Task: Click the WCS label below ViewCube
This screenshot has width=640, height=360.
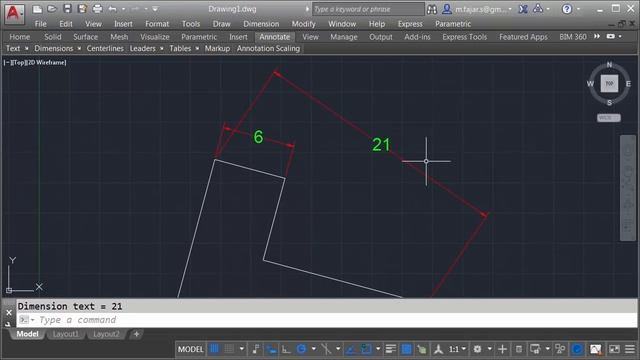Action: (609, 118)
